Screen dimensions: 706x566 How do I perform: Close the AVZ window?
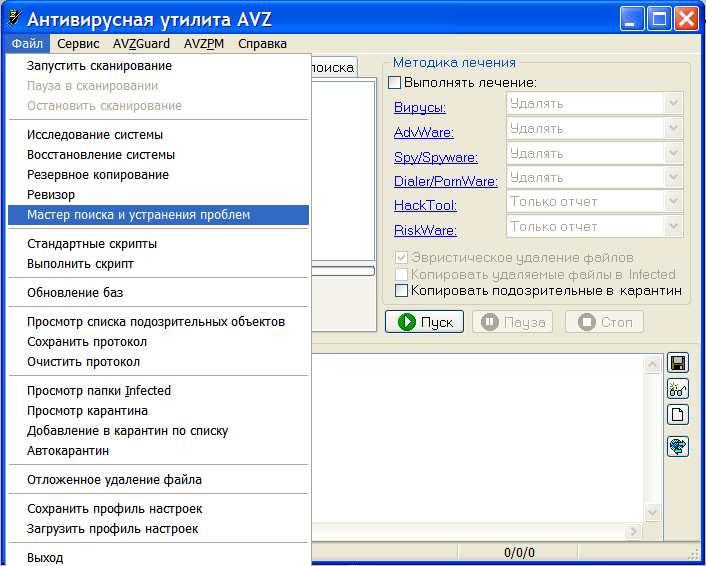(x=687, y=19)
